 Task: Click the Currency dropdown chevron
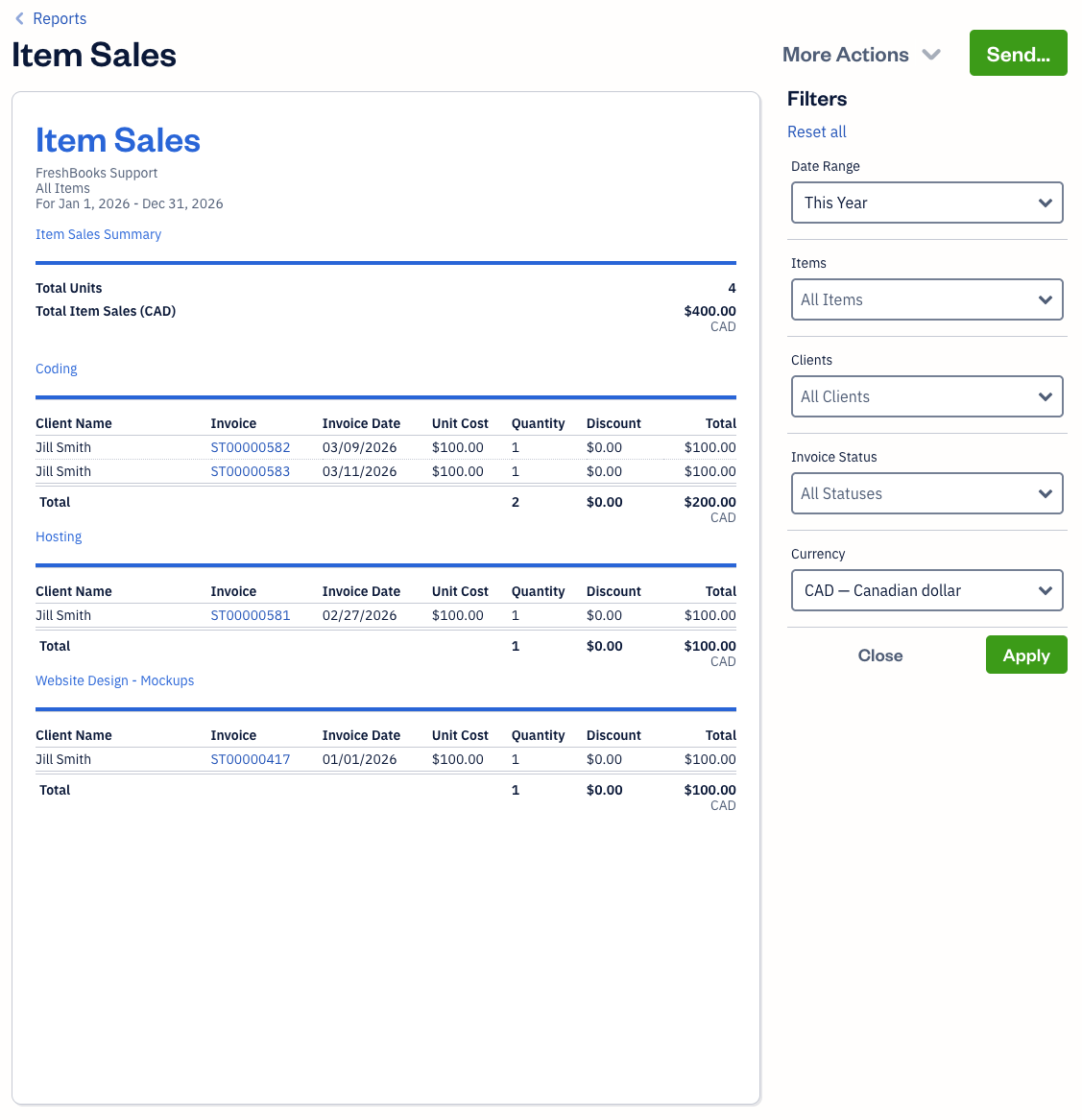pos(1046,590)
